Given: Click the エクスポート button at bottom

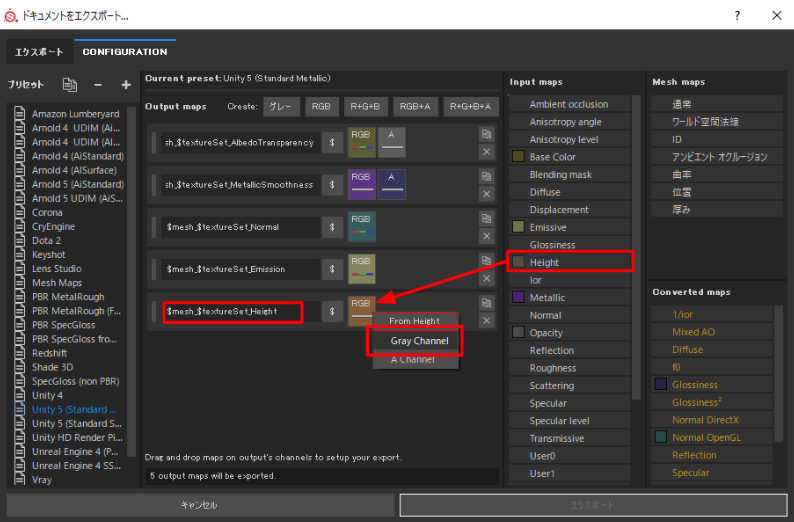Looking at the screenshot, I should 593,505.
